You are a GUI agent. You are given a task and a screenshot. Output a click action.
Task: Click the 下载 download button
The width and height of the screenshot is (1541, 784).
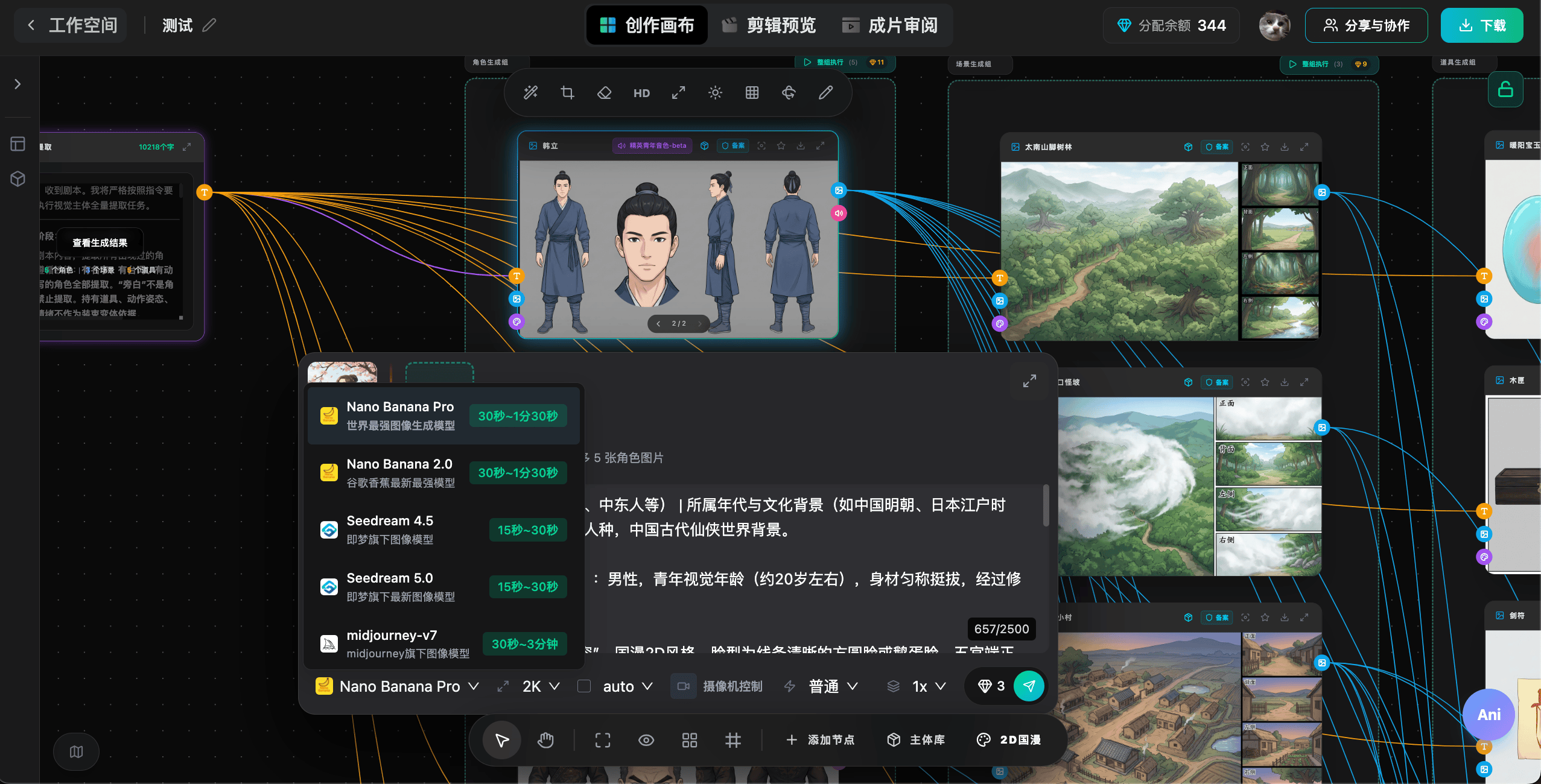click(1481, 25)
